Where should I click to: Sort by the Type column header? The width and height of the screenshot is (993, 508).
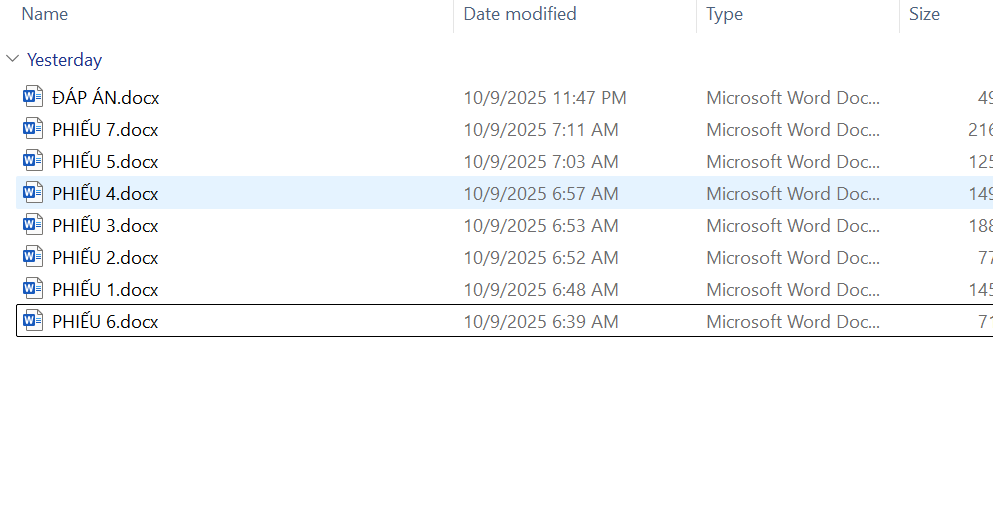(x=724, y=14)
